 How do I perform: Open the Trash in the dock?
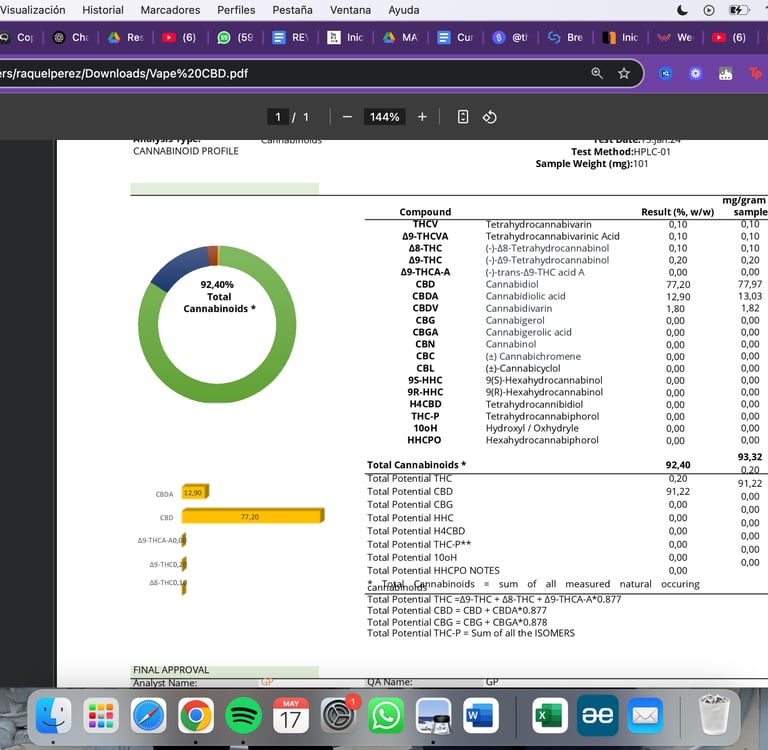pos(714,715)
